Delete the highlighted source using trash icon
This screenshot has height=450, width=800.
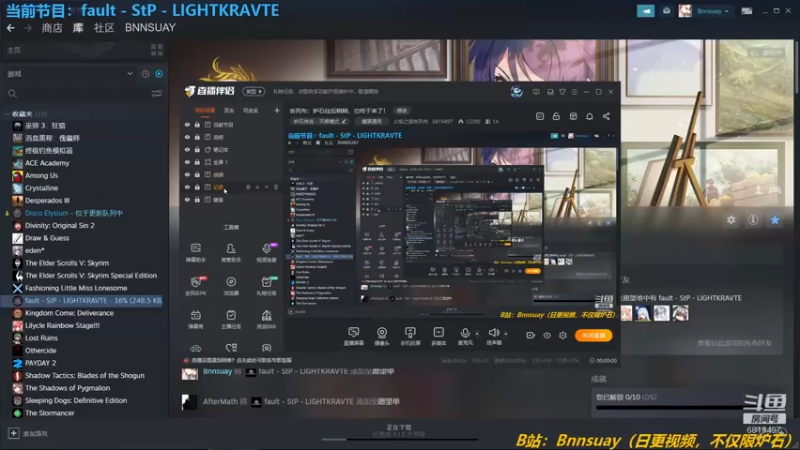[x=276, y=187]
